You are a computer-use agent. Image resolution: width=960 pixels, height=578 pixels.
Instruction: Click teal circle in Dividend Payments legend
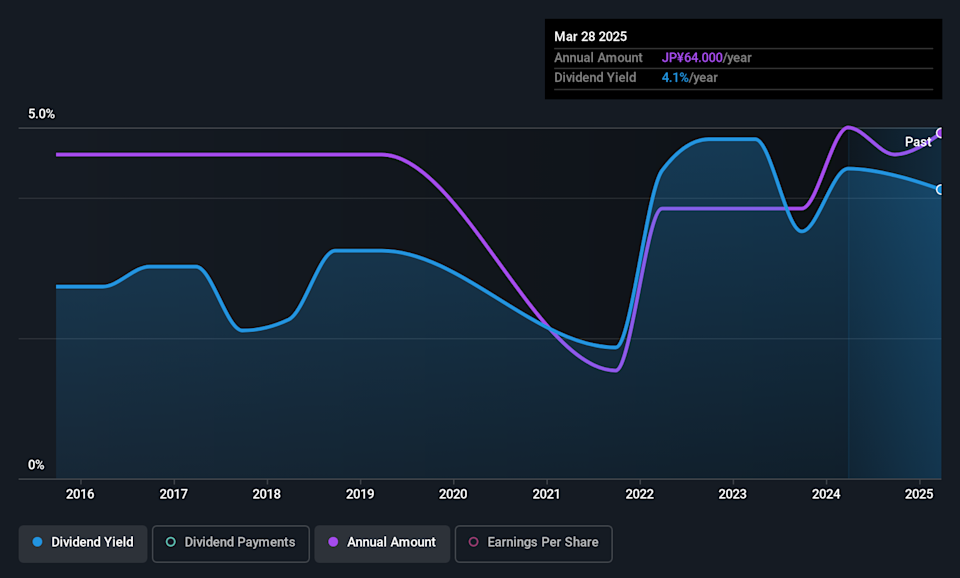pyautogui.click(x=171, y=542)
